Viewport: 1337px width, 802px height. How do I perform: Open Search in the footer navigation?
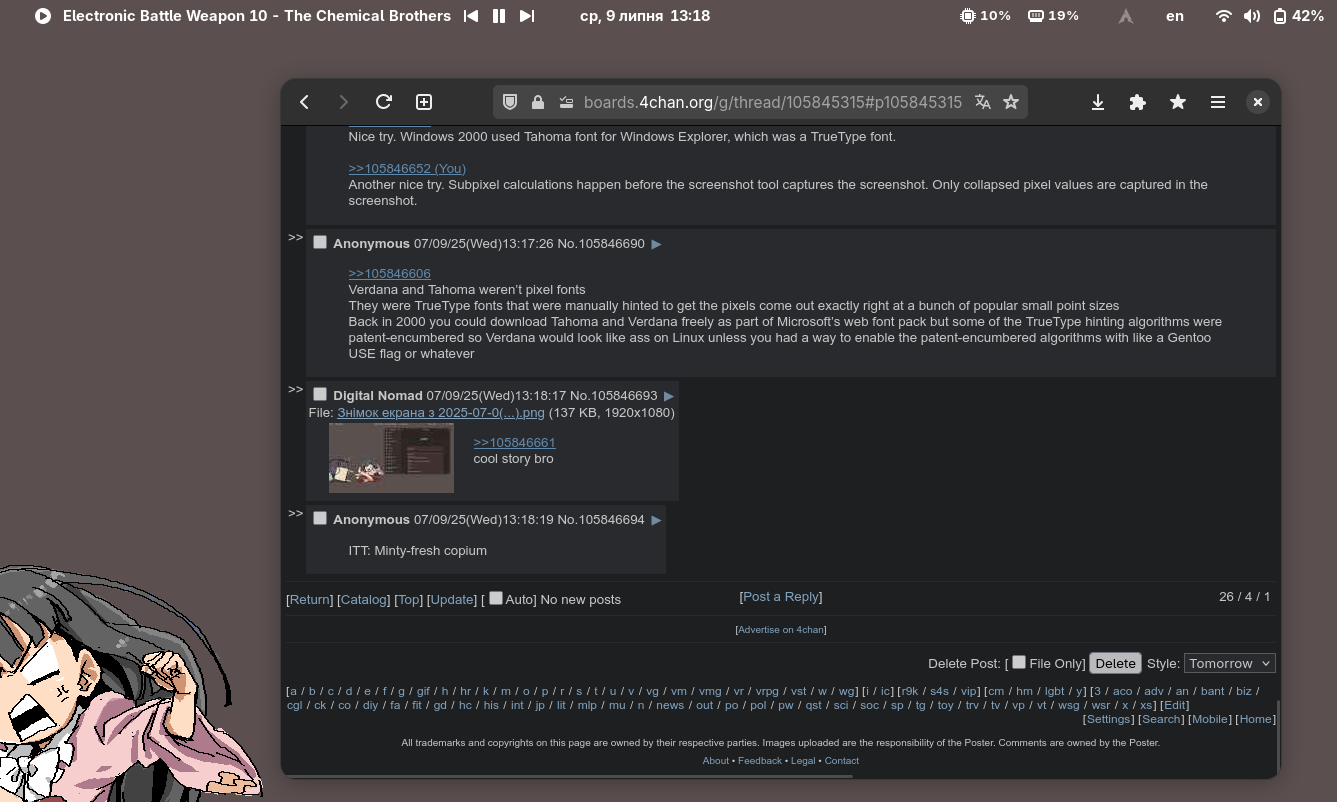coord(1161,719)
